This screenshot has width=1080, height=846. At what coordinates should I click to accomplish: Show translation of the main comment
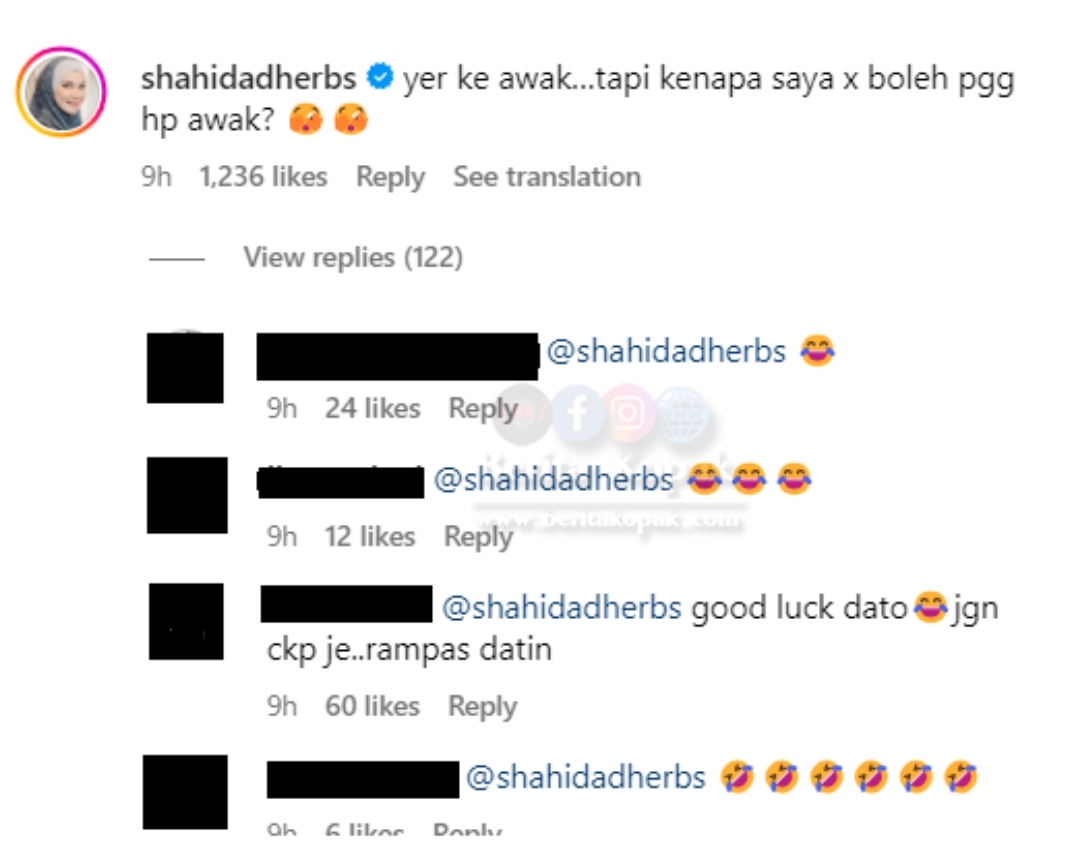click(547, 177)
